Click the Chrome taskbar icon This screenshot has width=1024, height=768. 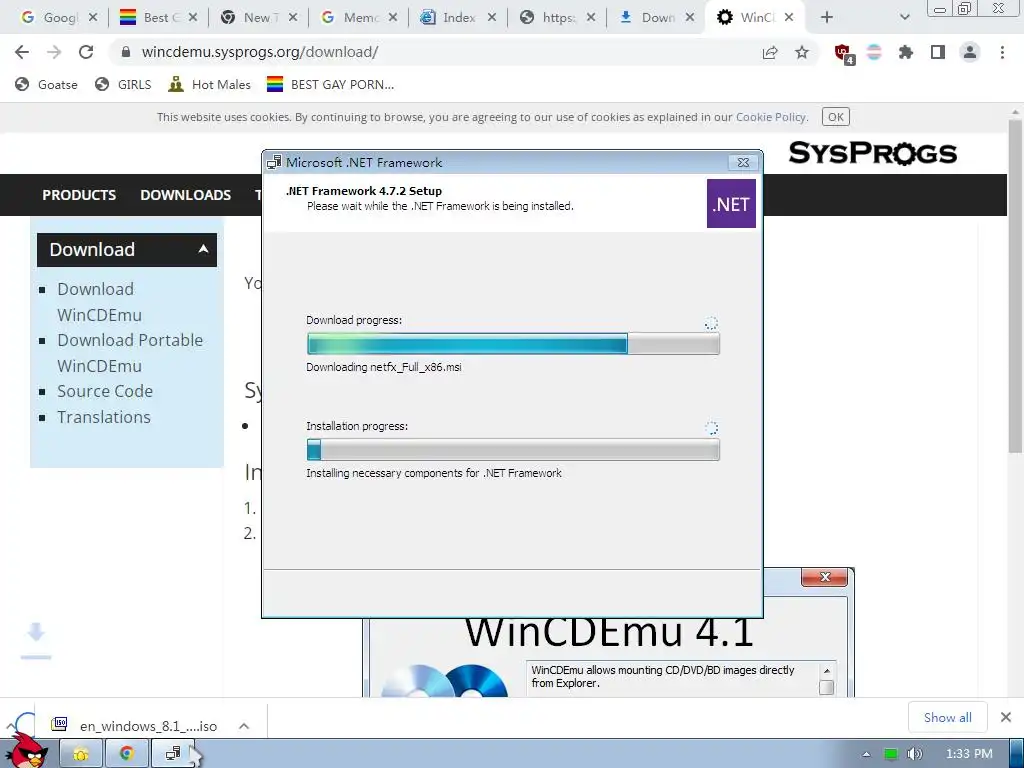(x=127, y=754)
